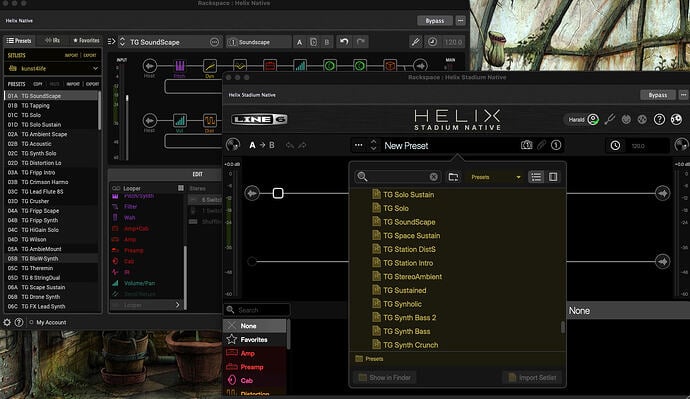Toggle Bypass in Helix Native window

tap(435, 21)
